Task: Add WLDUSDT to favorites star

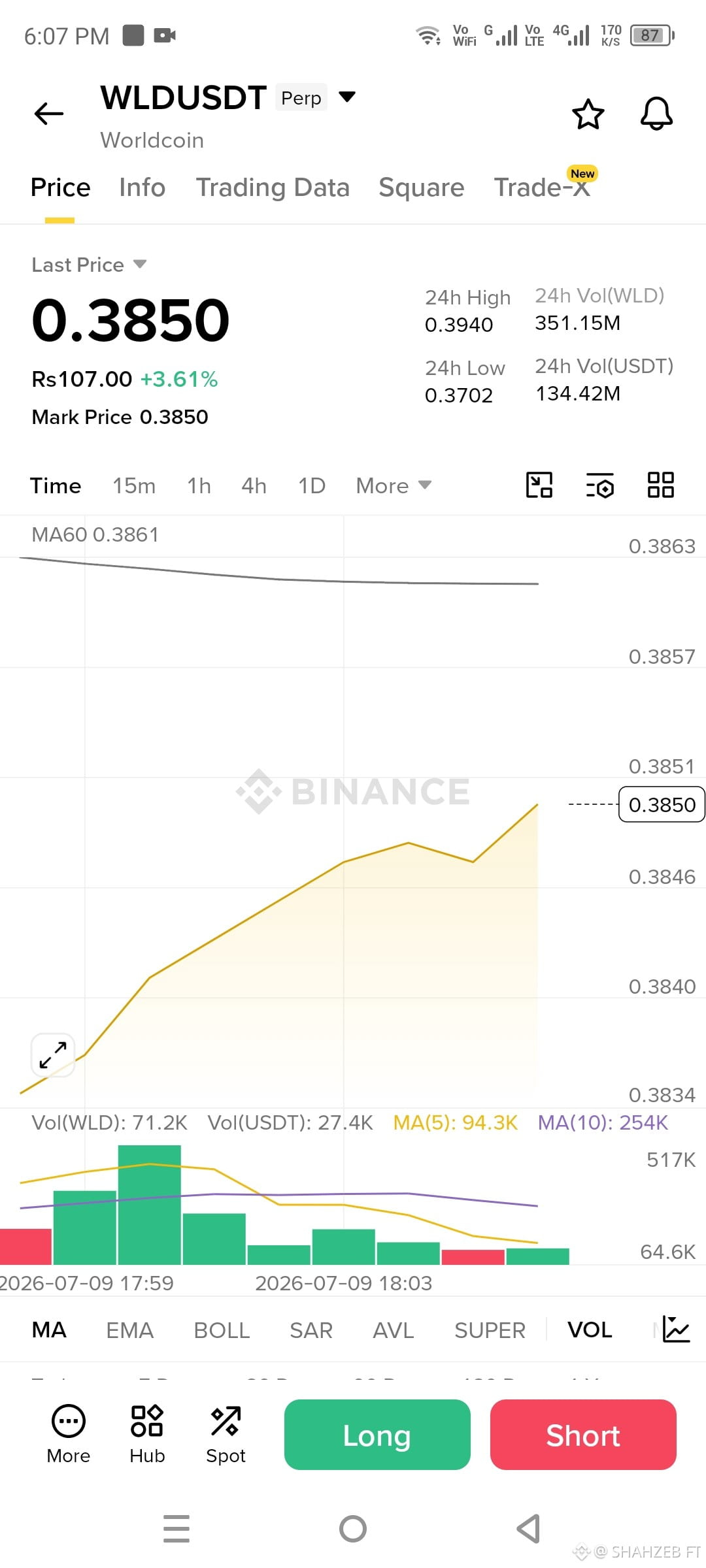Action: [588, 114]
